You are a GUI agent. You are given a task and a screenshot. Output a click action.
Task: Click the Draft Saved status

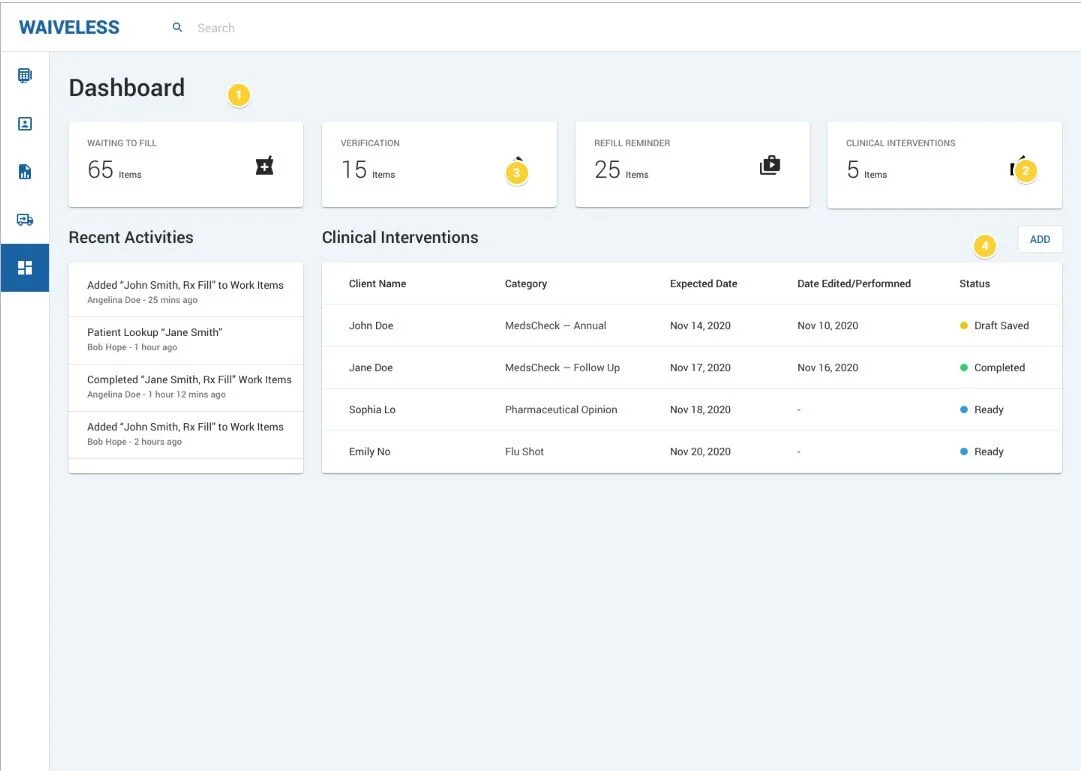994,326
